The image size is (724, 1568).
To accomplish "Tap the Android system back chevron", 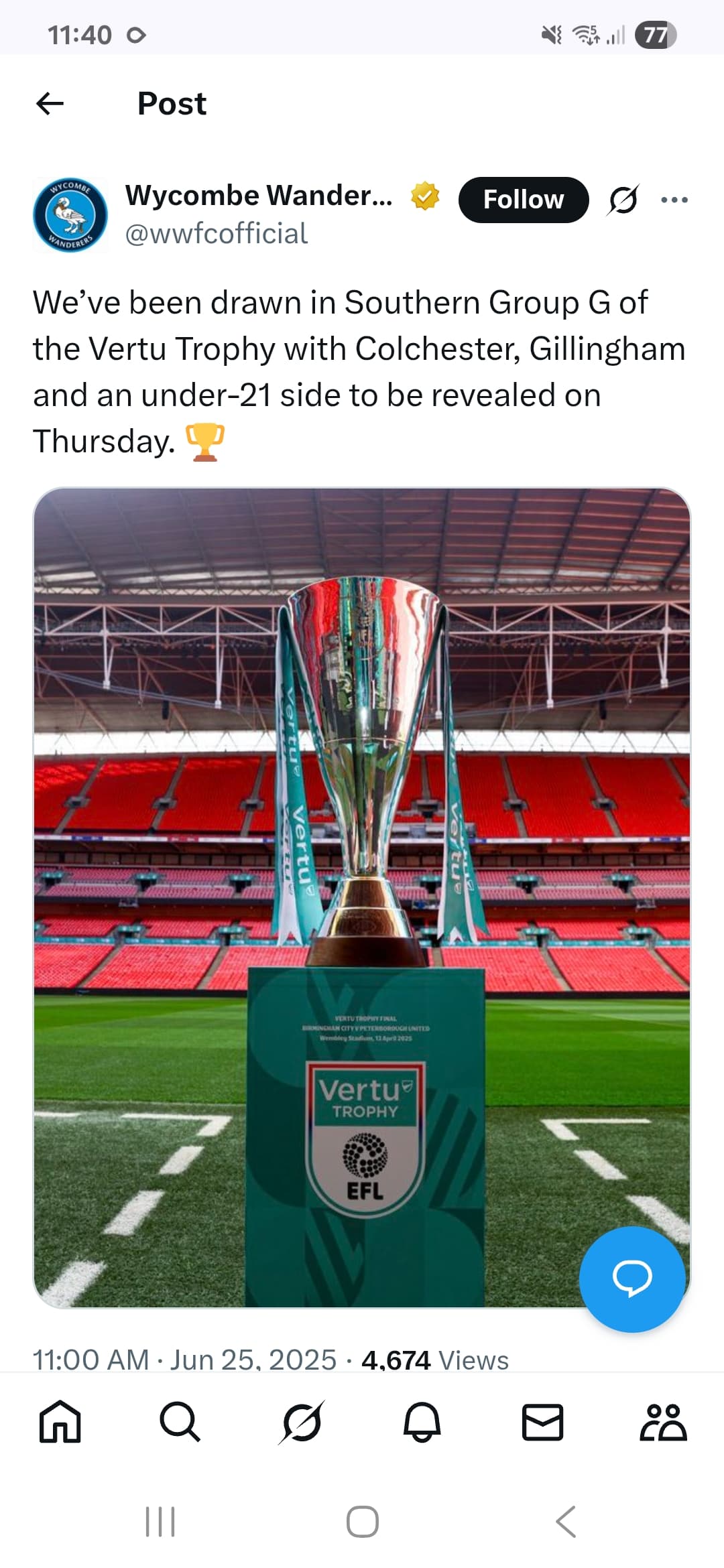I will tap(566, 1522).
